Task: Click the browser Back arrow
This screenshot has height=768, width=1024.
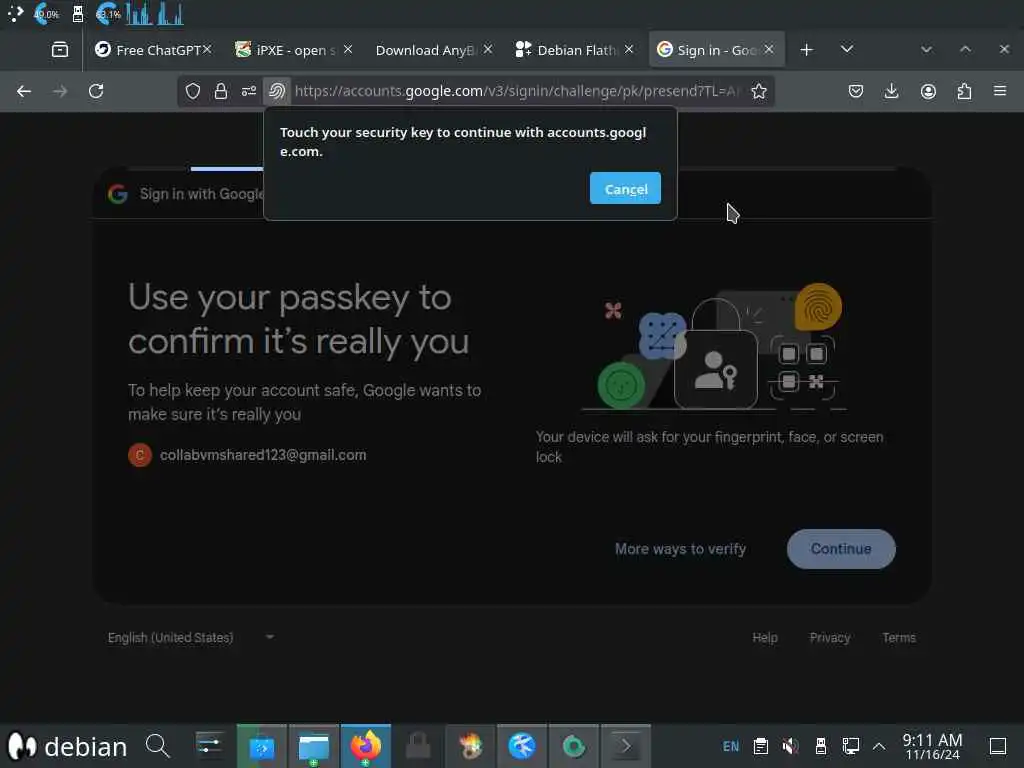Action: pos(24,91)
